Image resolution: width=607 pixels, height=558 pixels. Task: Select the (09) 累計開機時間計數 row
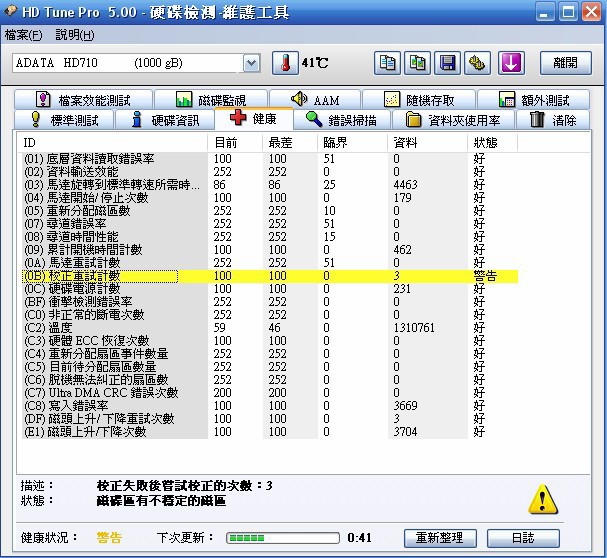click(x=269, y=250)
